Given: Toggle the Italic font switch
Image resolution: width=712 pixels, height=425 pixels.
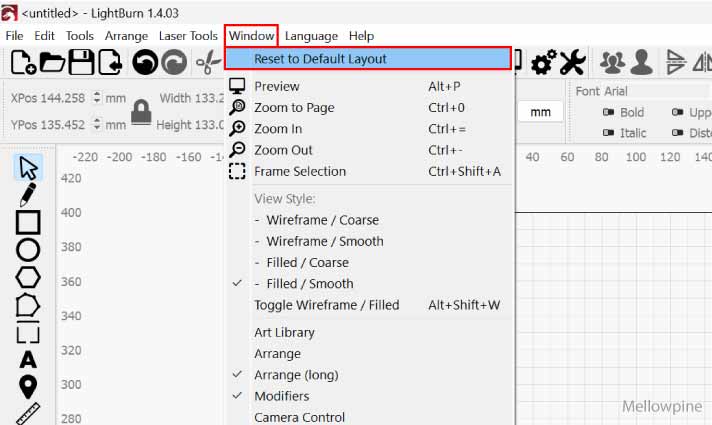Looking at the screenshot, I should [608, 133].
